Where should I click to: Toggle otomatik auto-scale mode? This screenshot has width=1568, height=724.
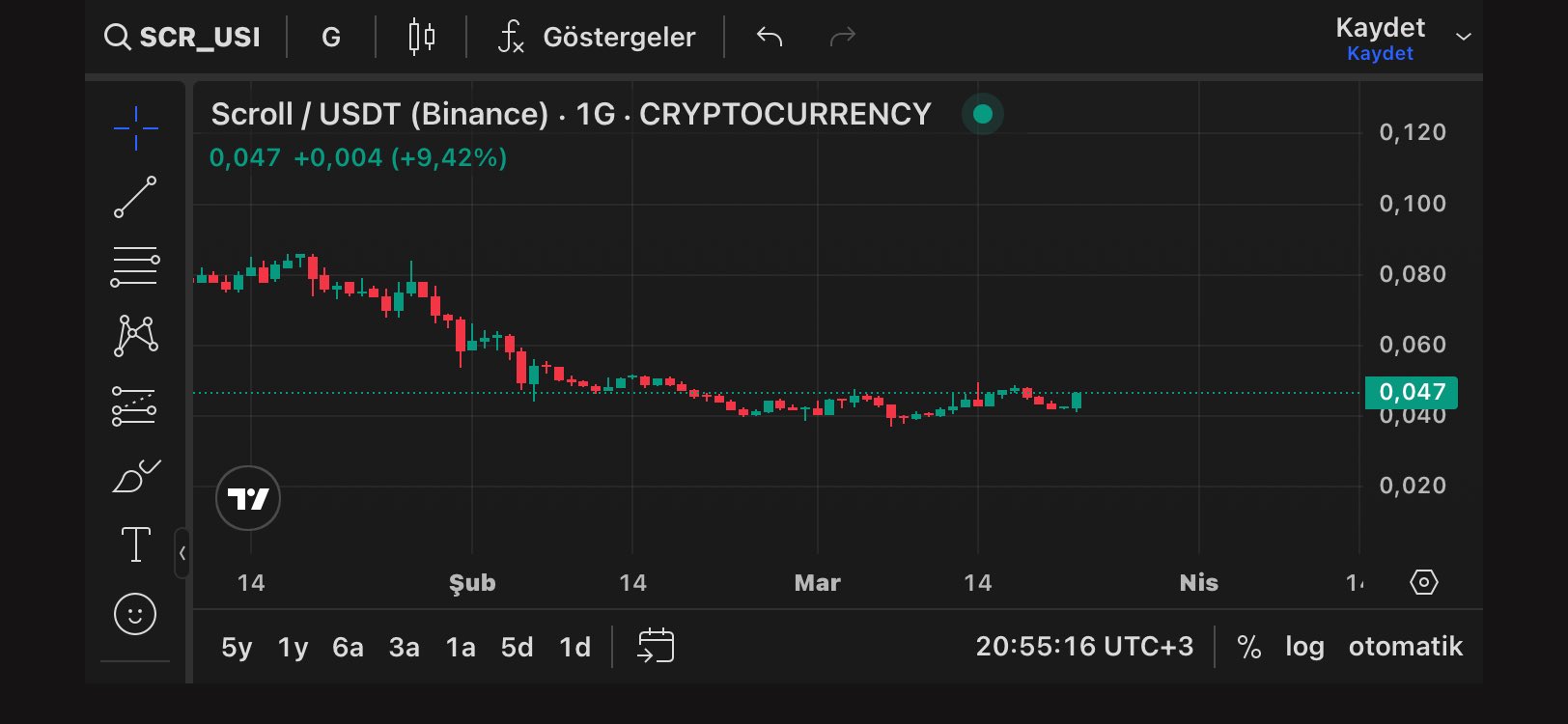(x=1405, y=647)
